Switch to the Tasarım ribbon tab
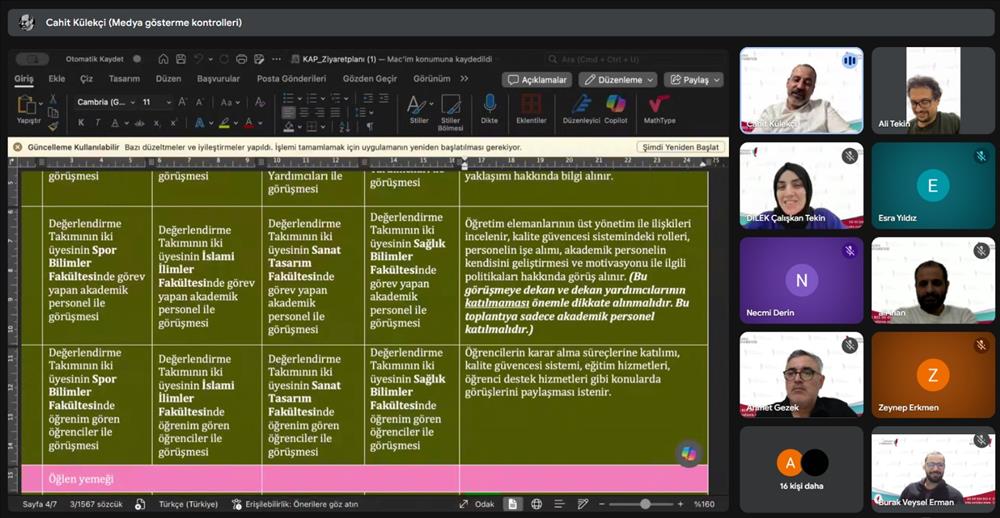Viewport: 1000px width, 518px height. (x=124, y=79)
